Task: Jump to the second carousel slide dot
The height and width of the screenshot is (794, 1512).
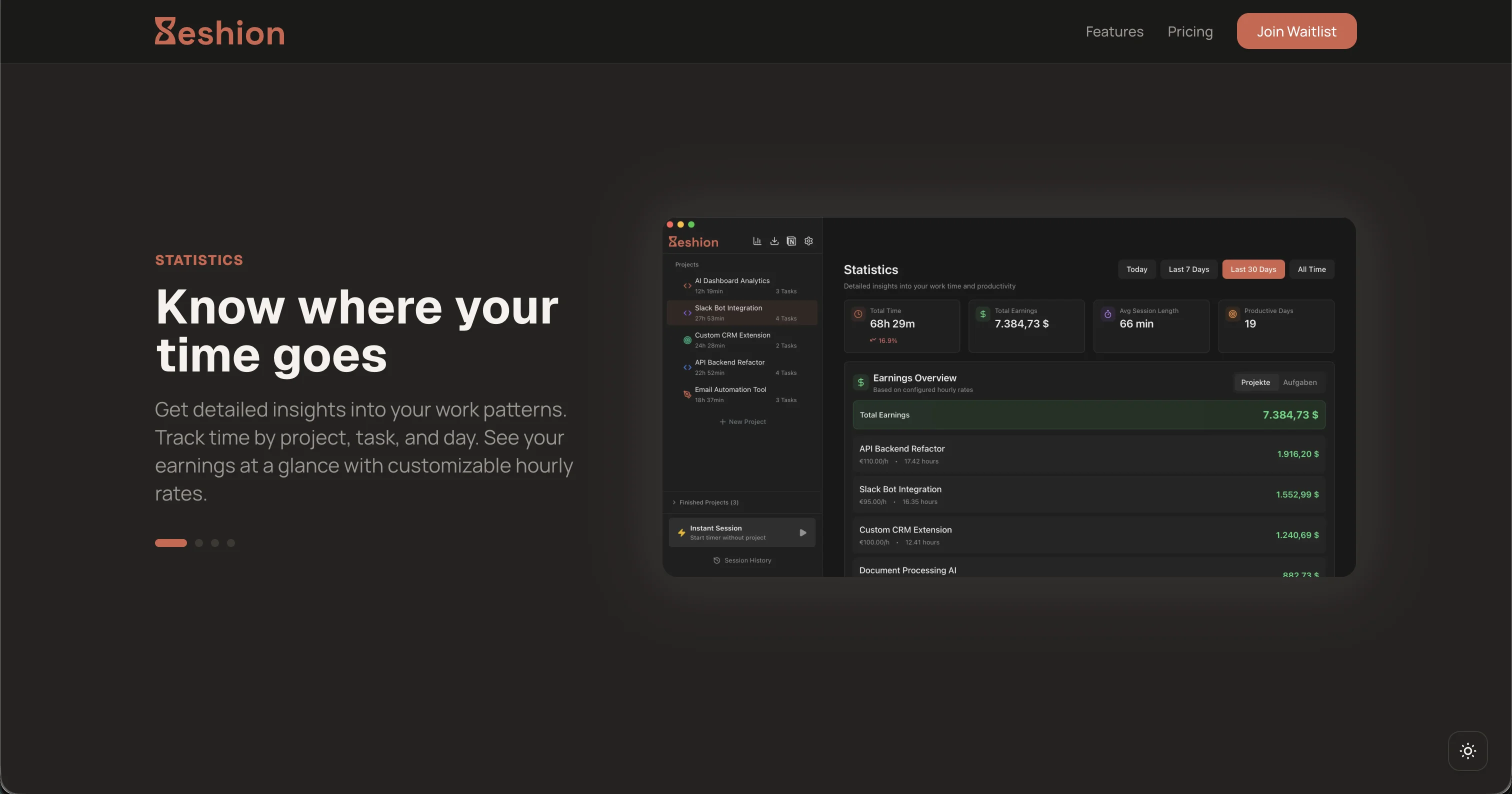Action: point(199,543)
